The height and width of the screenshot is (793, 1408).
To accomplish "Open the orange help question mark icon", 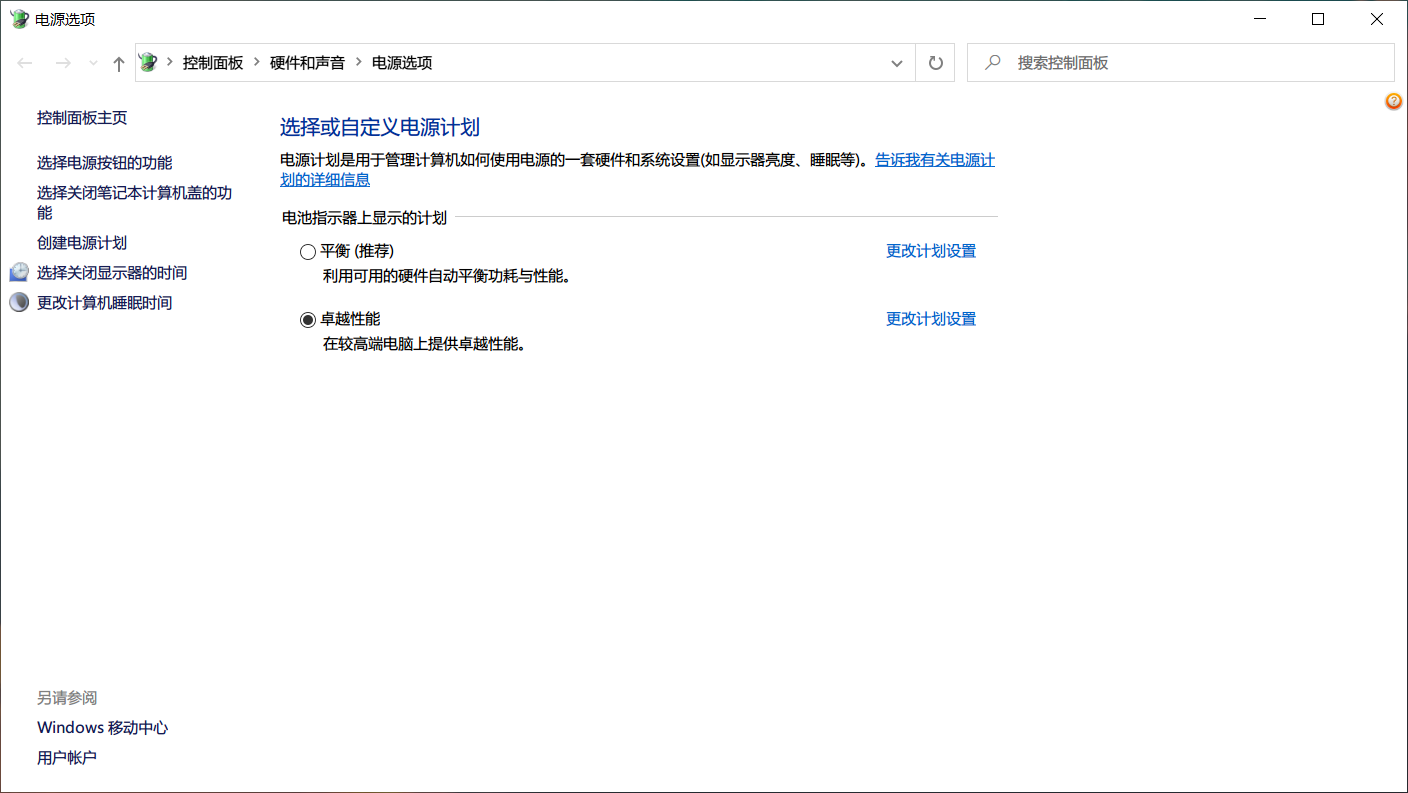I will [x=1393, y=101].
